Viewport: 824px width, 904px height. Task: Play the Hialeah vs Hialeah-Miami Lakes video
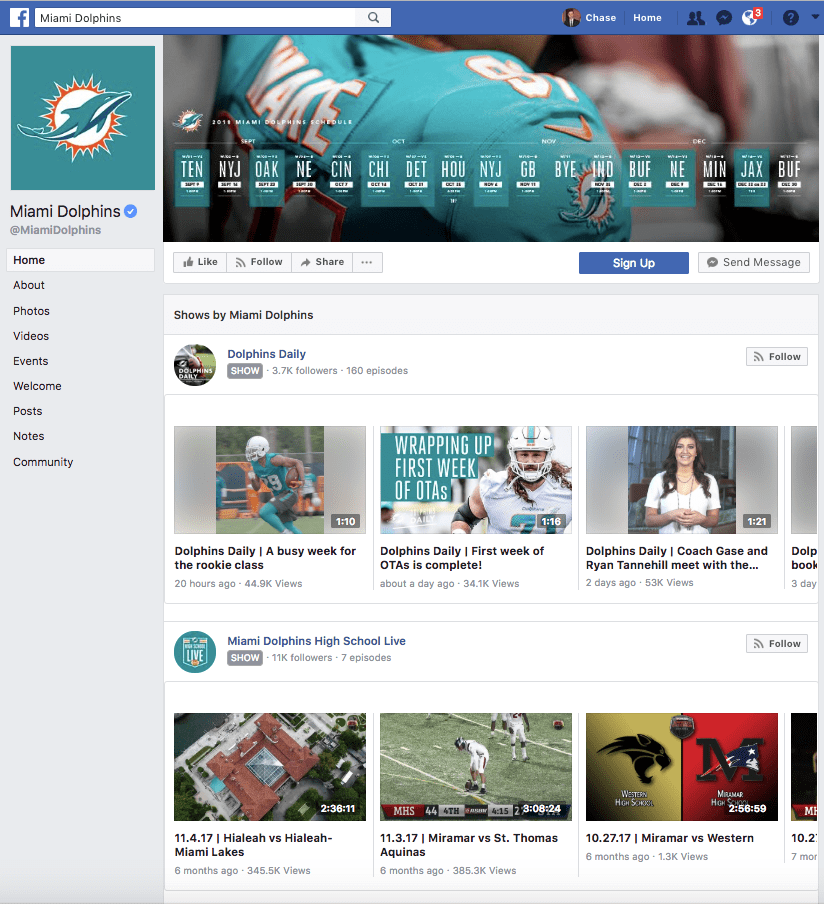coord(269,767)
